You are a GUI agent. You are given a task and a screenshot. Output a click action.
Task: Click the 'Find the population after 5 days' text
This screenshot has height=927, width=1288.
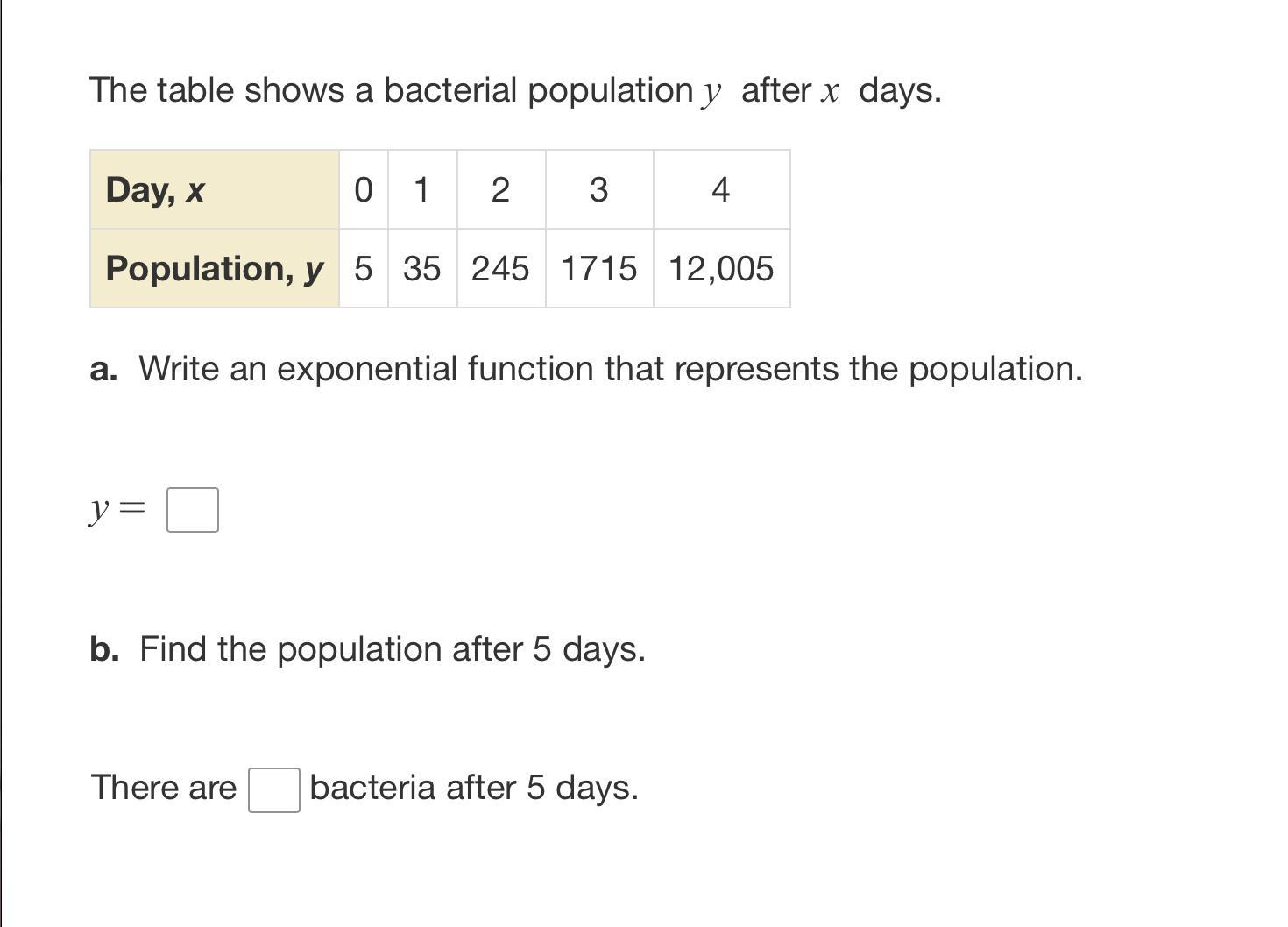(x=393, y=649)
